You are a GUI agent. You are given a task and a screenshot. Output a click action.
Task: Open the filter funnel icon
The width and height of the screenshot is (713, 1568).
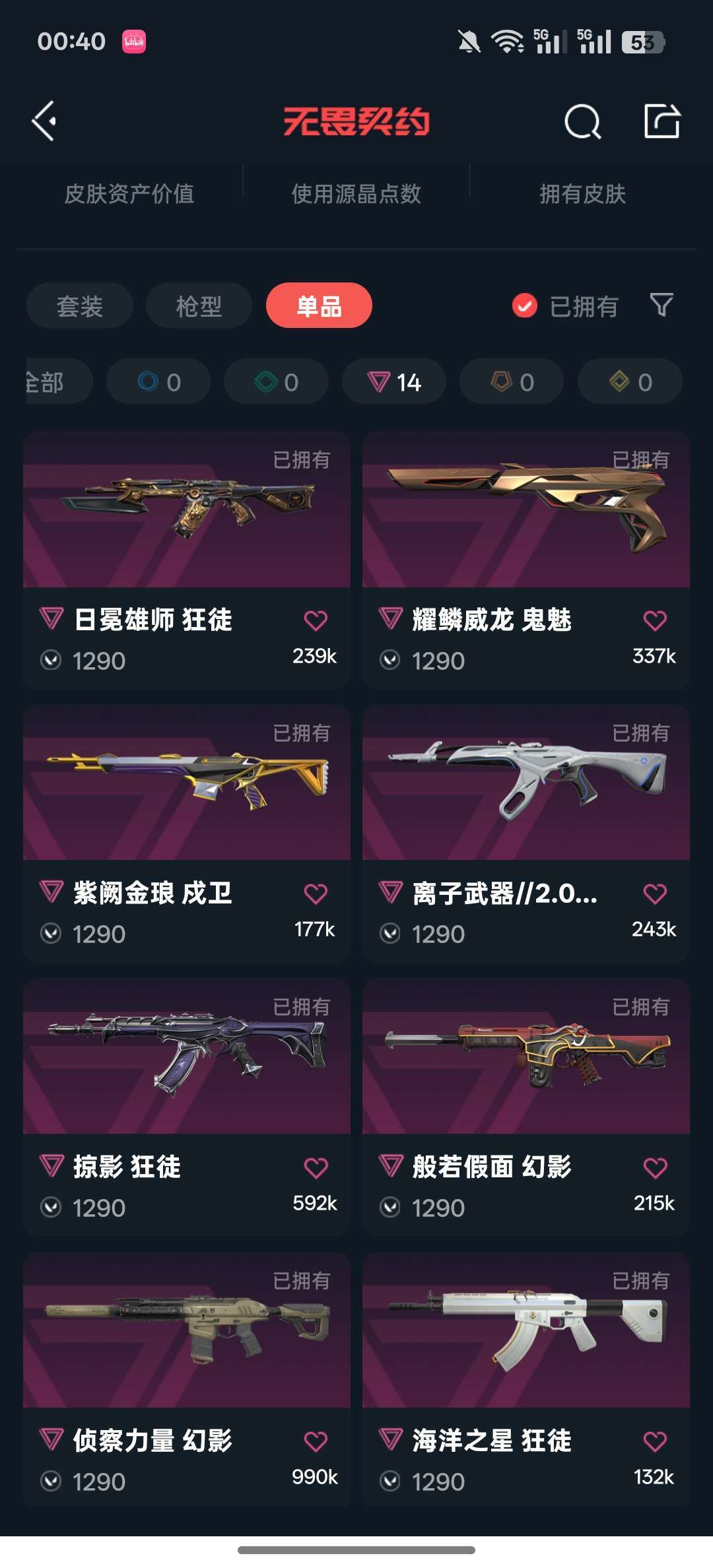(x=662, y=306)
